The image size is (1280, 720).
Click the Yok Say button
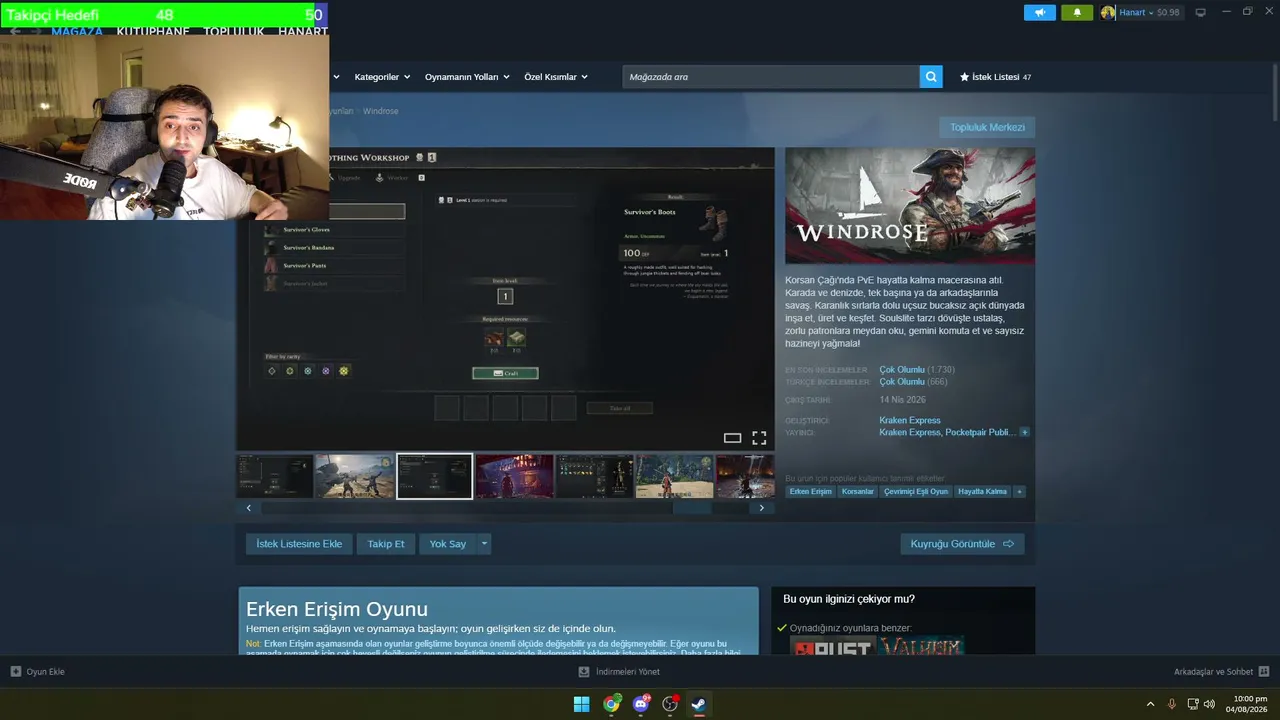tap(448, 544)
